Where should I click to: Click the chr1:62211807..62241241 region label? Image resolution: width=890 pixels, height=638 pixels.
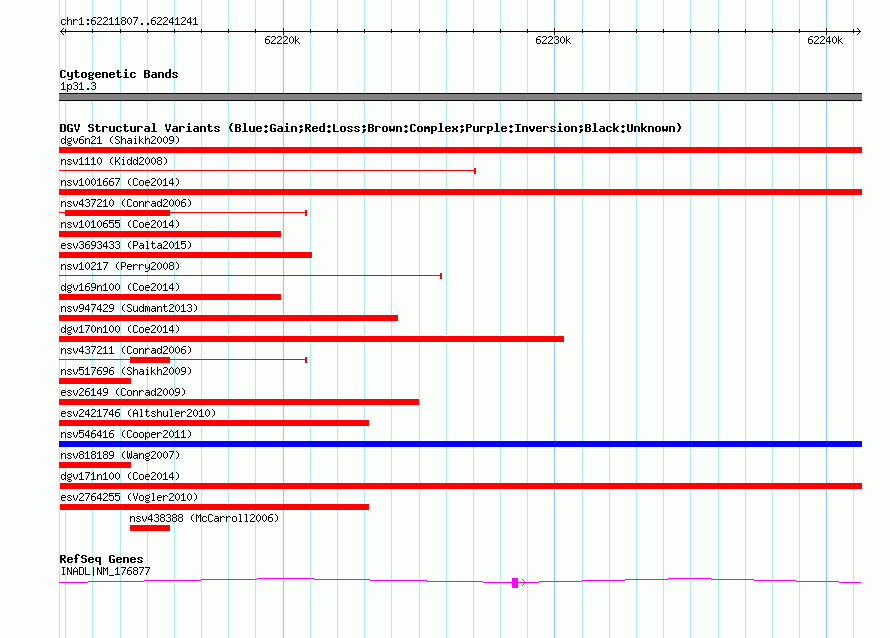[x=129, y=21]
